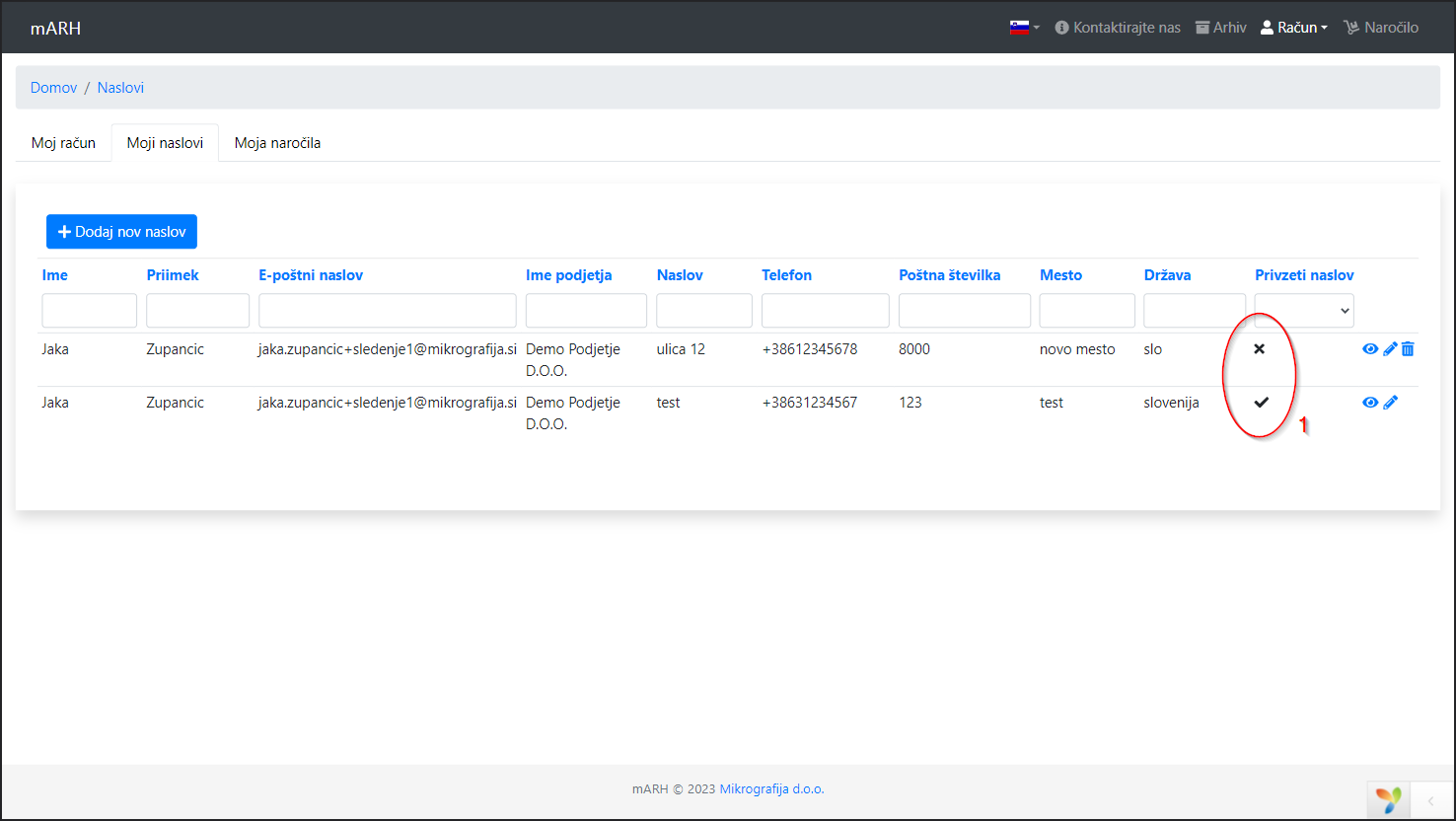The height and width of the screenshot is (821, 1456).
Task: Sort the table by E-poštni naslov column
Action: (311, 275)
